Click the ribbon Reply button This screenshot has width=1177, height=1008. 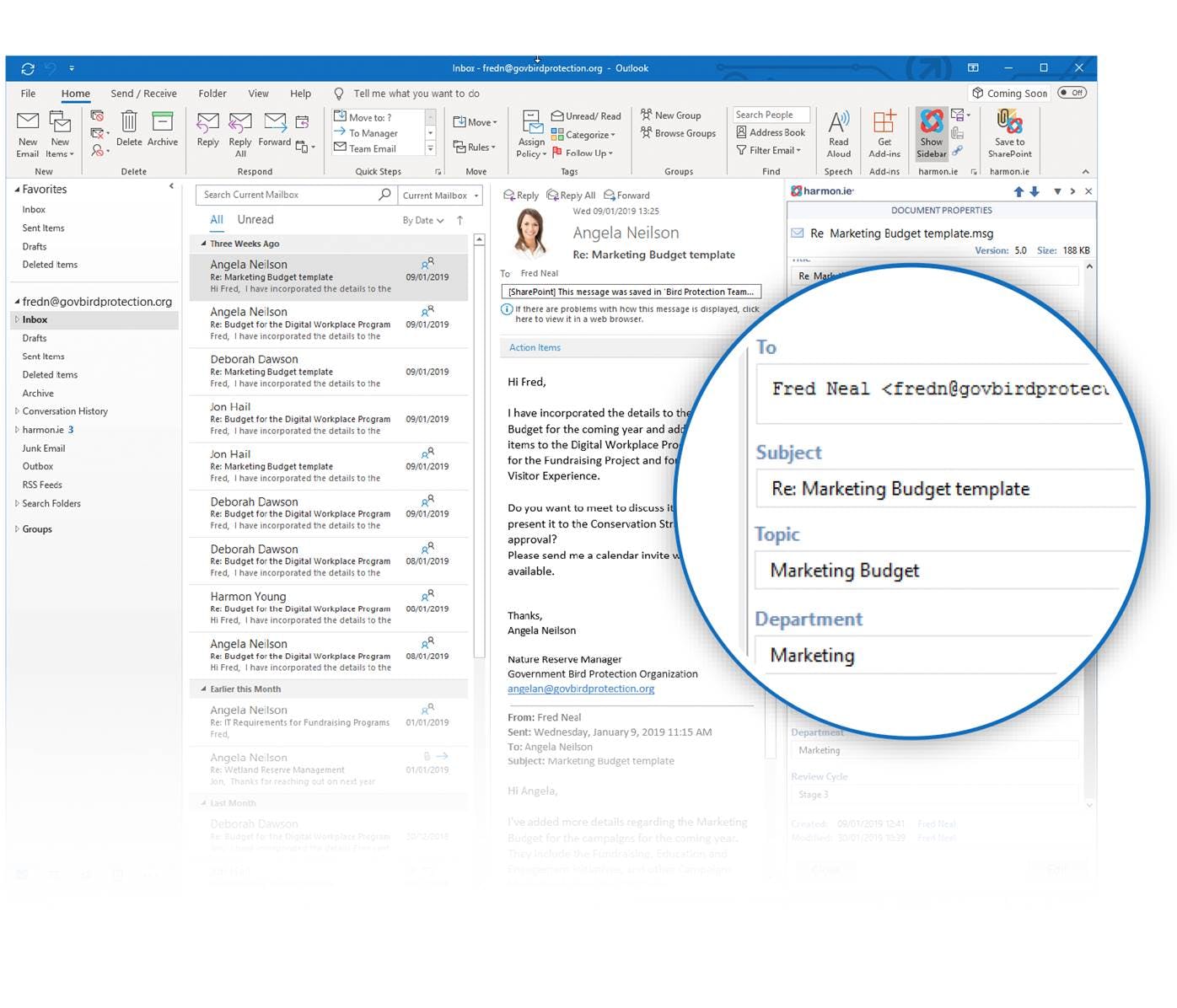click(207, 130)
